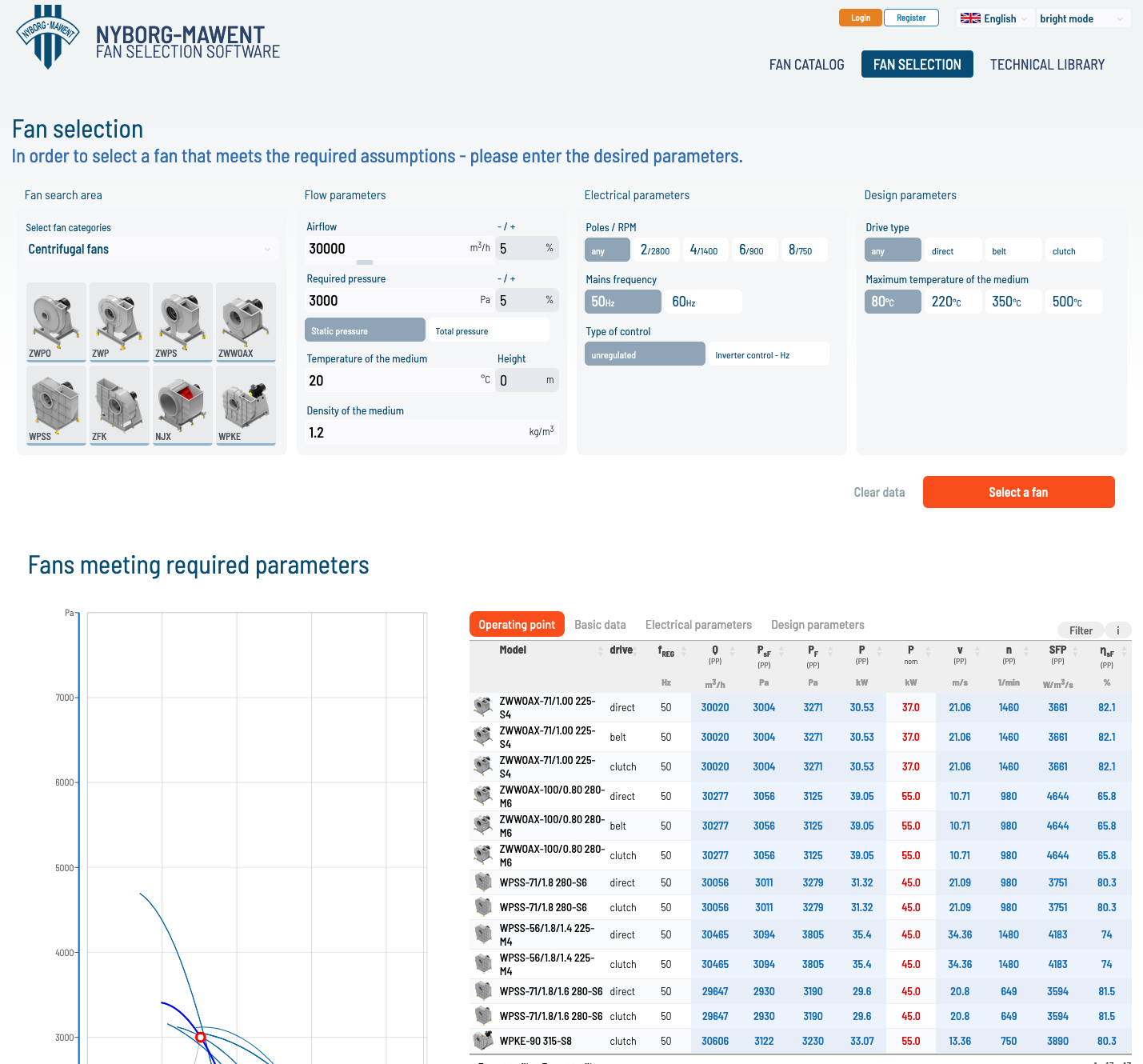Switch to the Basic data tab

pyautogui.click(x=600, y=624)
